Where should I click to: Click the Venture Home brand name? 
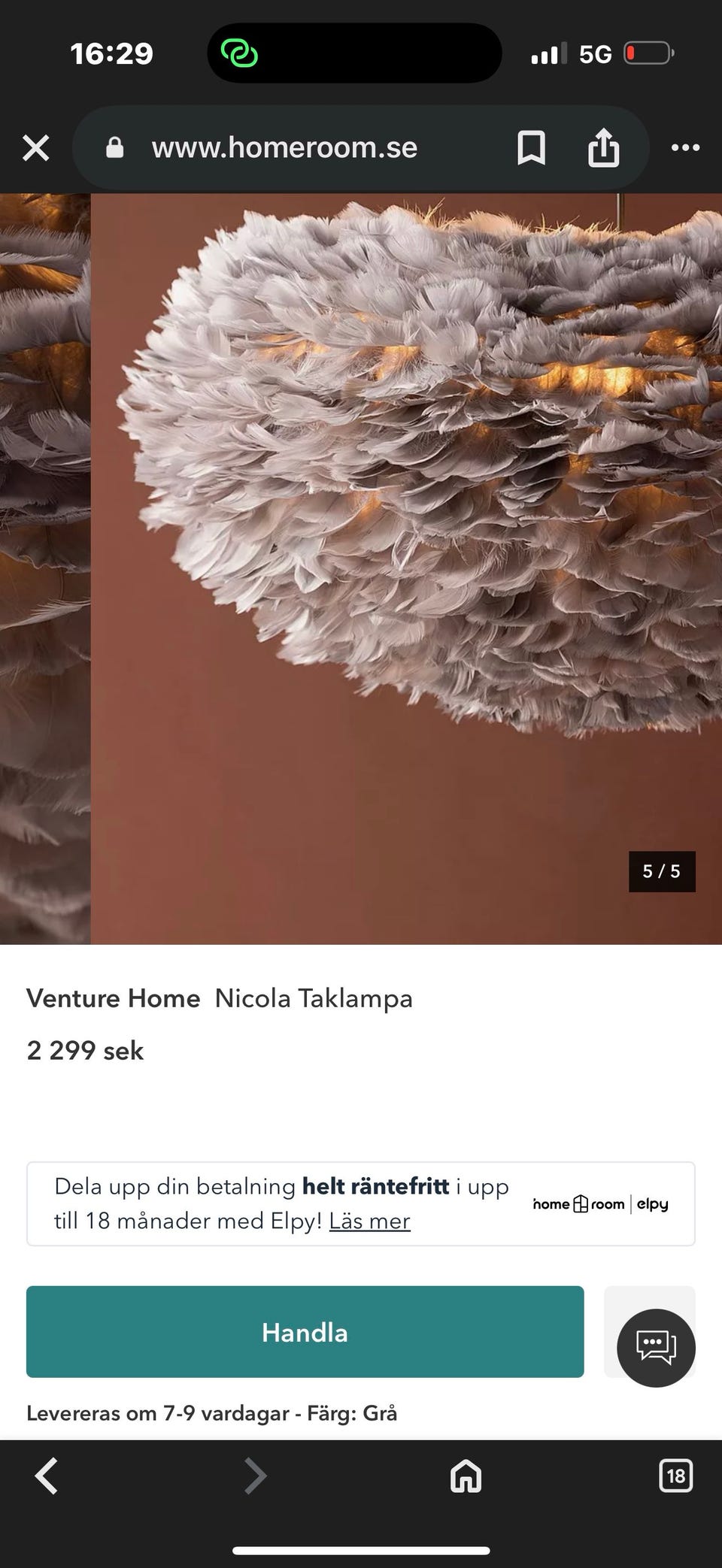coord(114,998)
